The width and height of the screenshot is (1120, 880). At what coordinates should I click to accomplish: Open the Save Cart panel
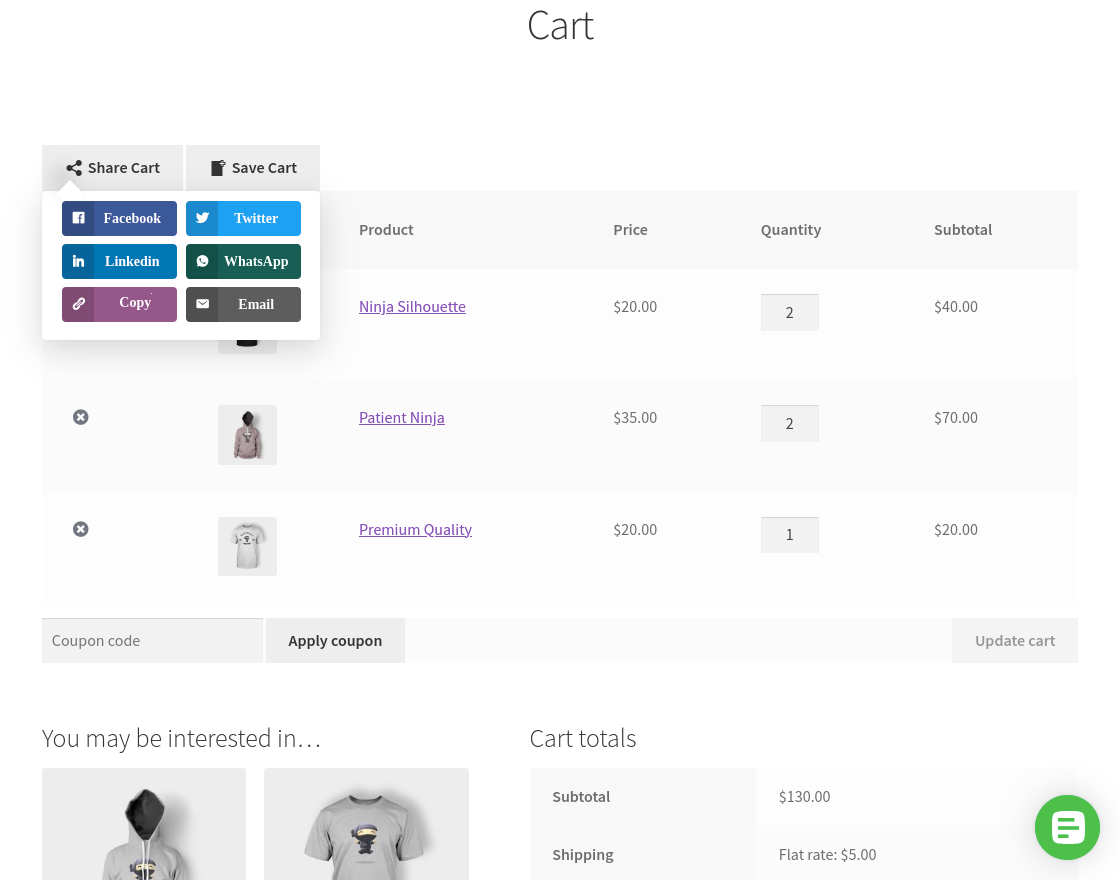(252, 167)
